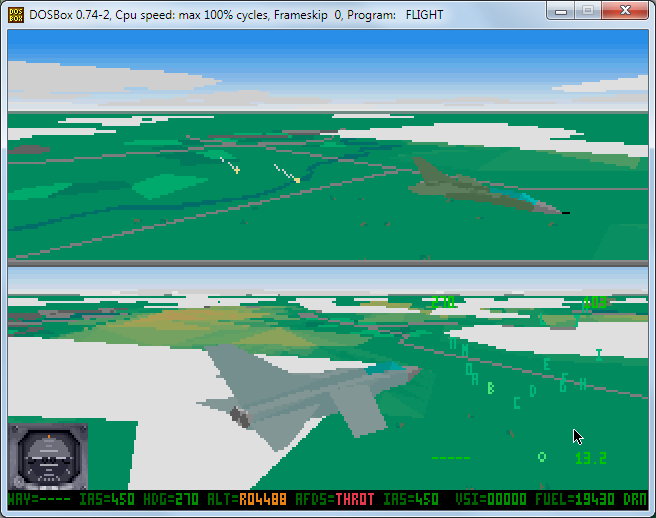This screenshot has height=518, width=656.
Task: Click the green dashed line HUD readout
Action: pos(451,458)
